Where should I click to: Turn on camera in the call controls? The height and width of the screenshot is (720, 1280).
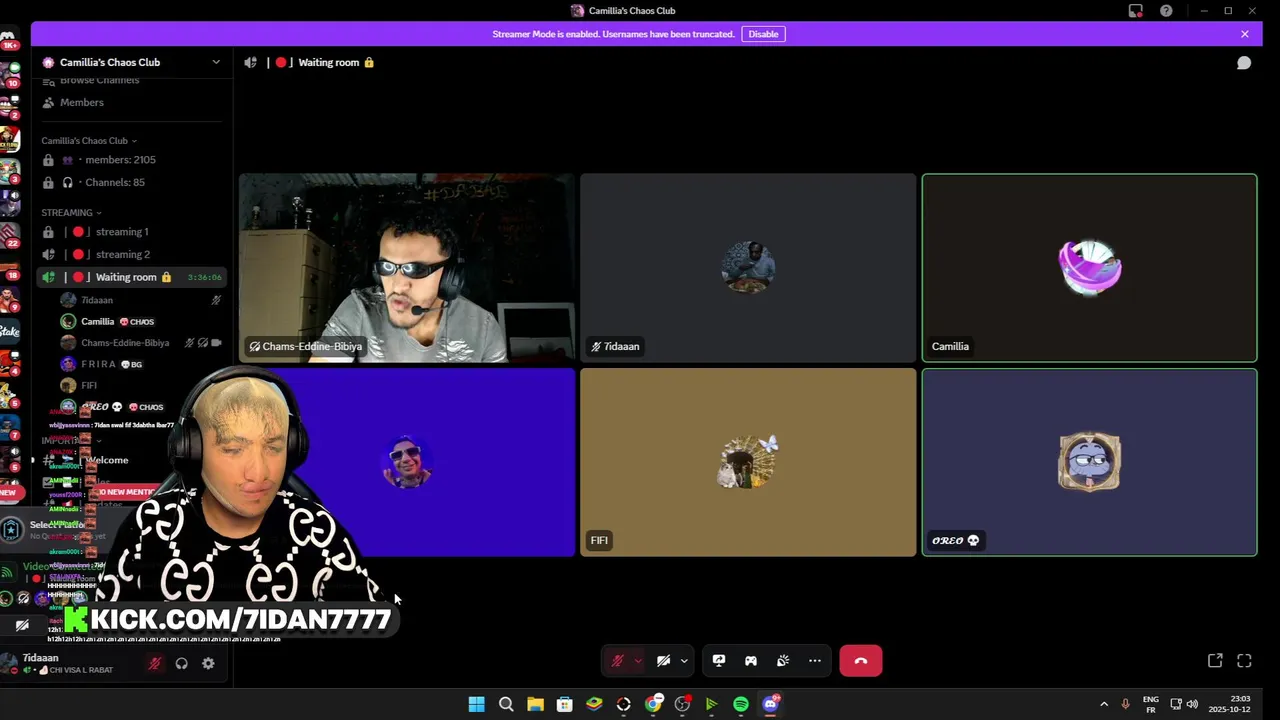click(x=663, y=661)
